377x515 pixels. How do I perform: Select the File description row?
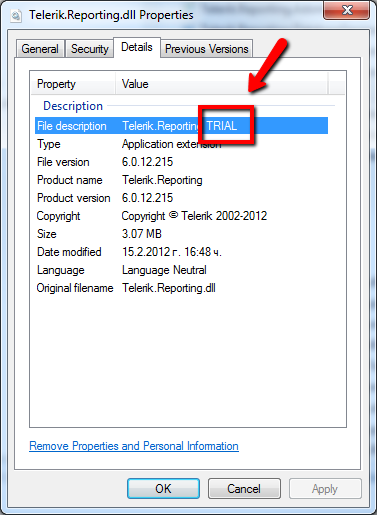[x=181, y=126]
